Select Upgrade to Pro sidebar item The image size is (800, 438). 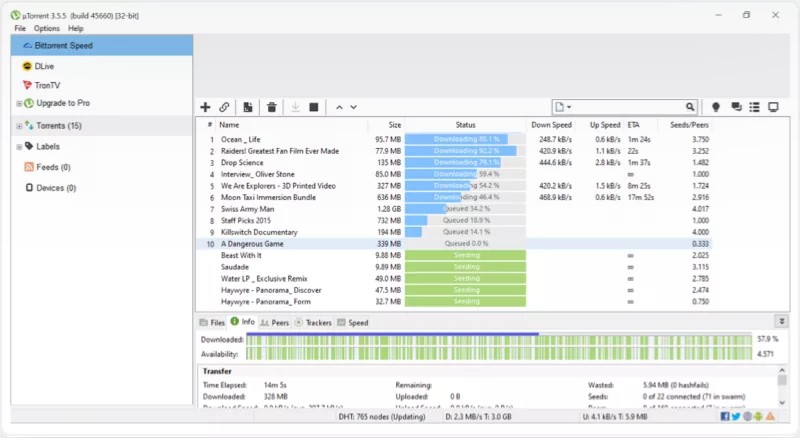click(x=63, y=103)
